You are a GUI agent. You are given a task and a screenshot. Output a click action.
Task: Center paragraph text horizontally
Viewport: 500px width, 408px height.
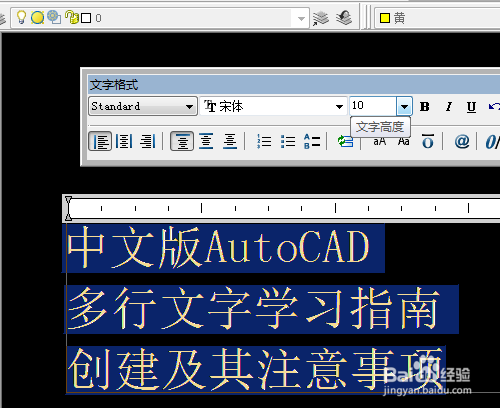coord(124,141)
